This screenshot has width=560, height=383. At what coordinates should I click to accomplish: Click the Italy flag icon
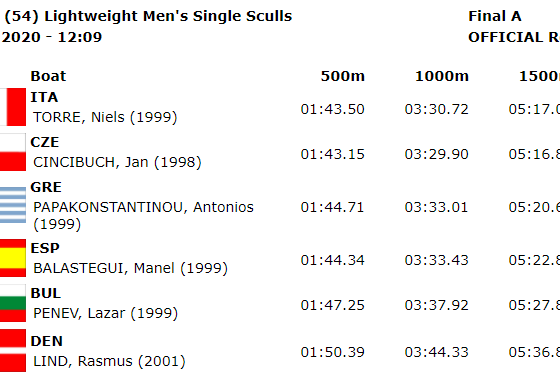[x=13, y=107]
